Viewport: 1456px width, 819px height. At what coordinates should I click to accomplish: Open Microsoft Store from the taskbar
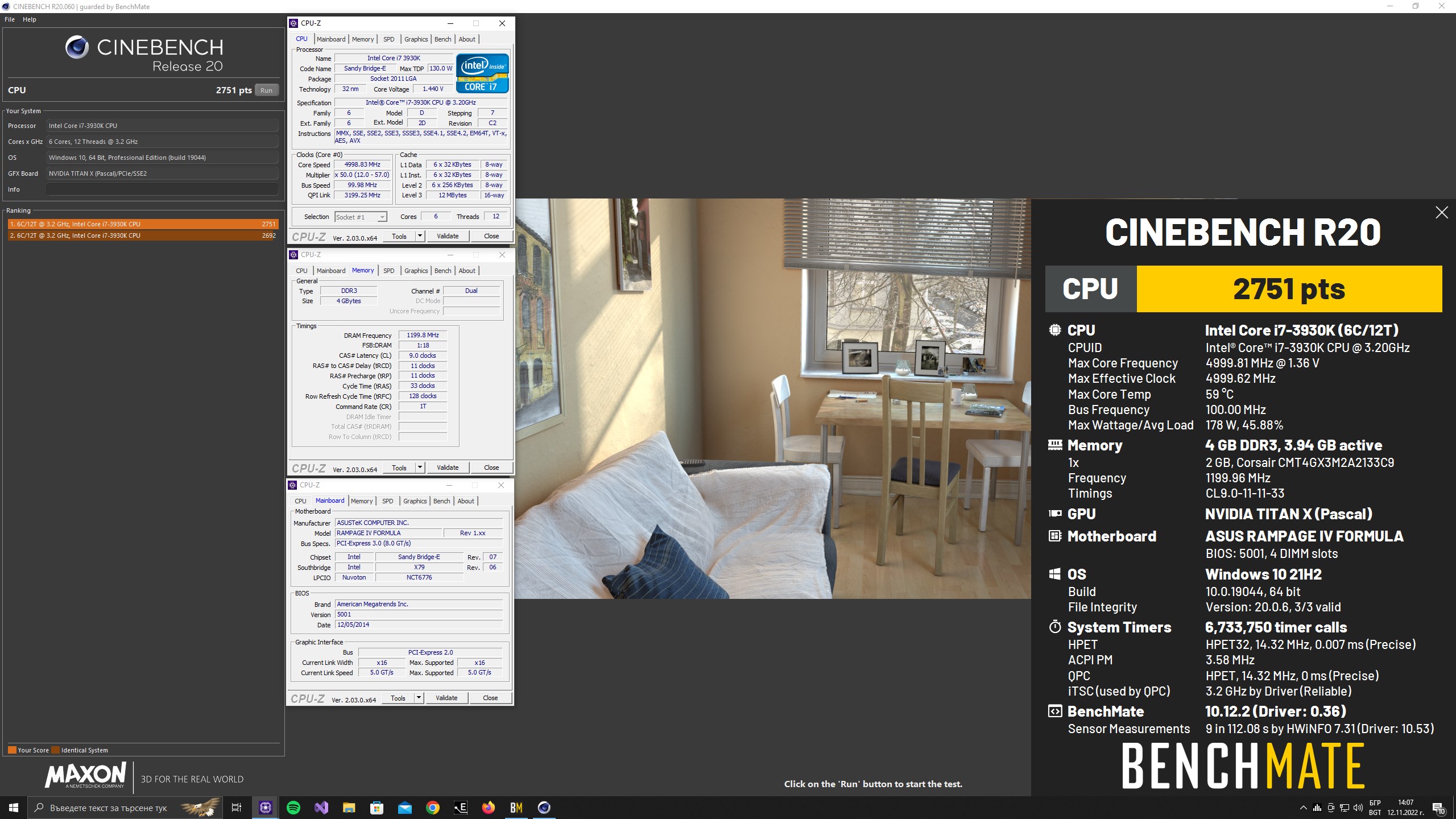tap(377, 808)
